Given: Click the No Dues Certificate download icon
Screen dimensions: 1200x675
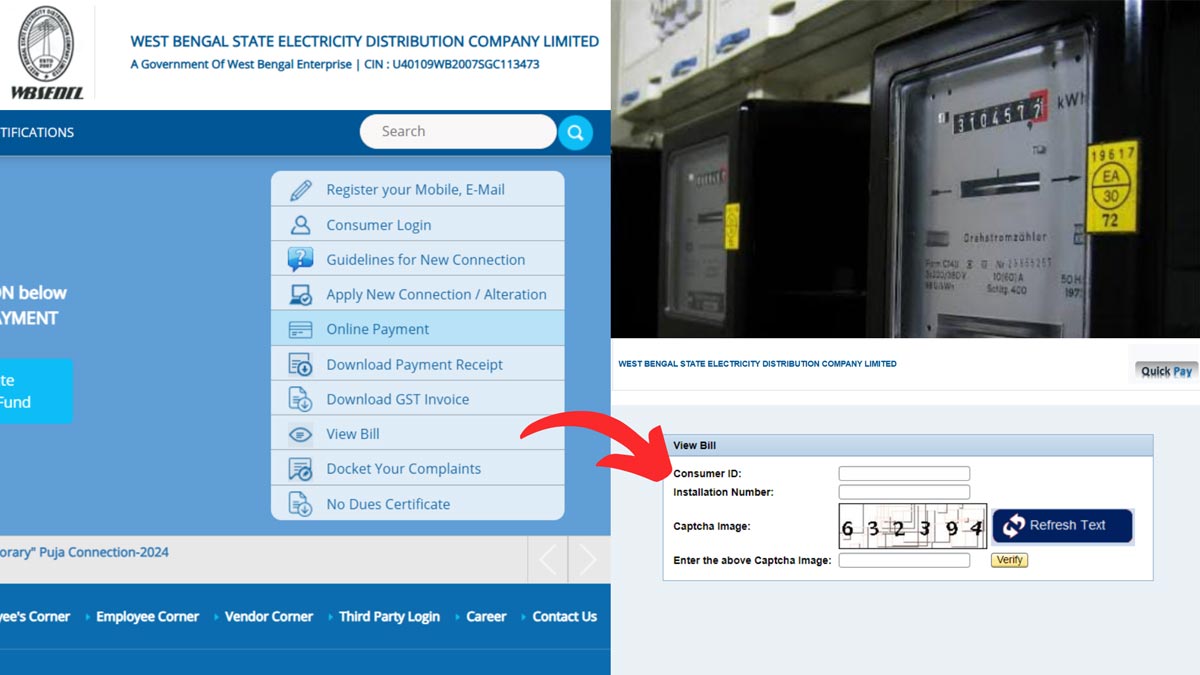Looking at the screenshot, I should coord(301,503).
